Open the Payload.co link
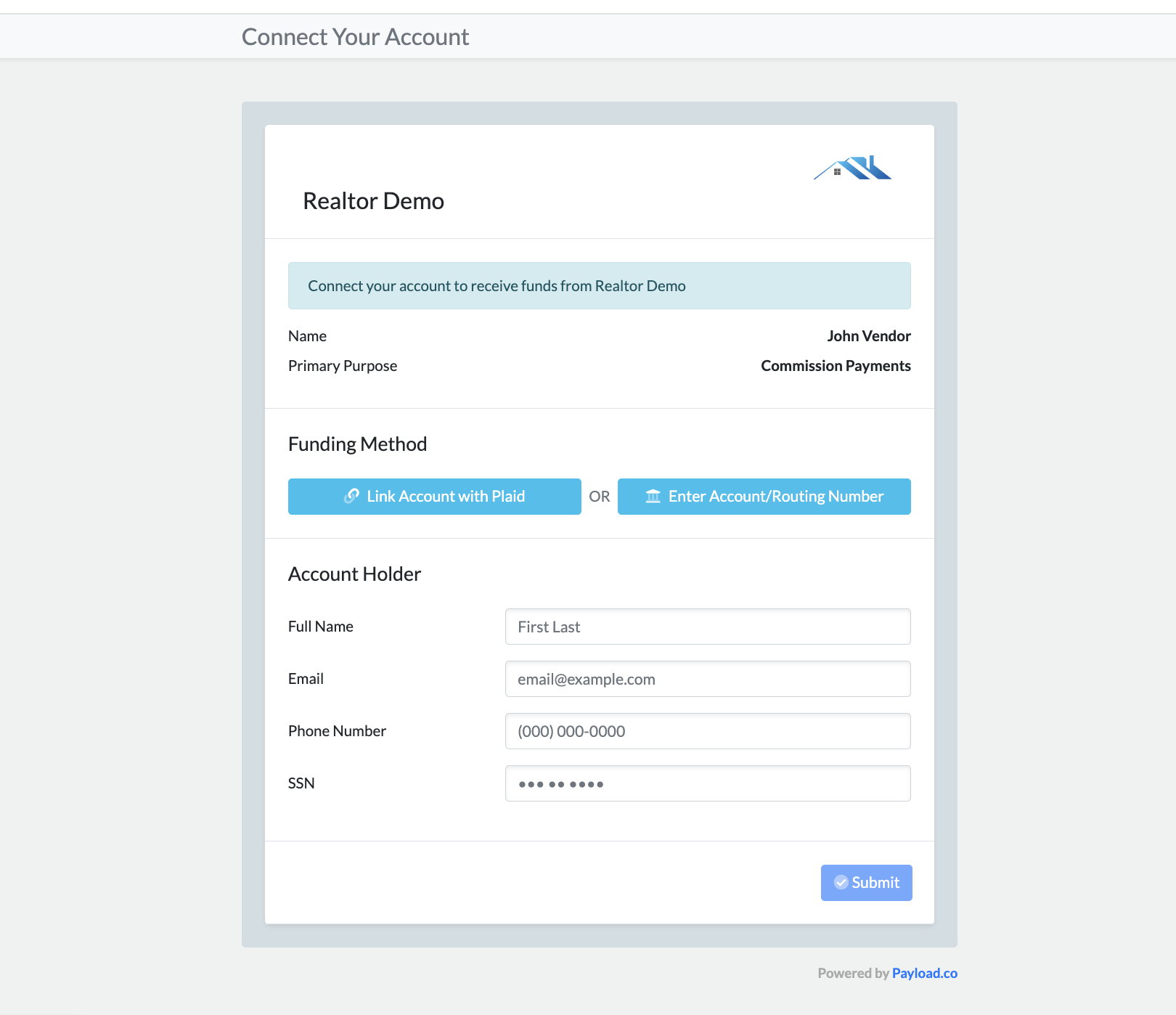This screenshot has height=1015, width=1176. pos(924,973)
